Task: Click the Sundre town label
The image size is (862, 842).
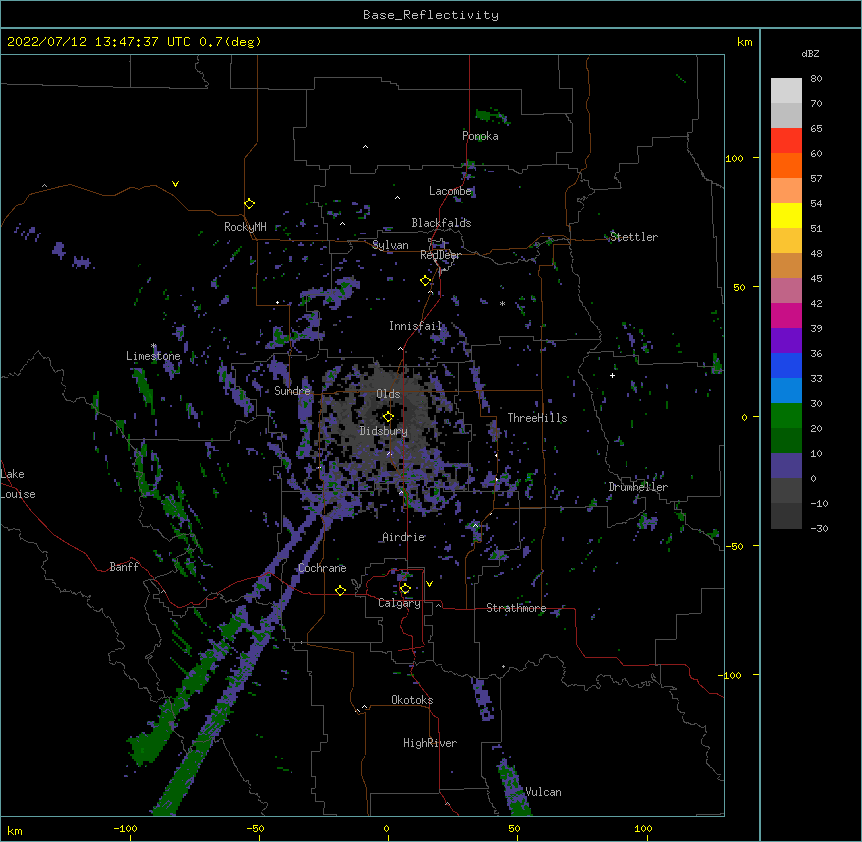Action: point(292,391)
